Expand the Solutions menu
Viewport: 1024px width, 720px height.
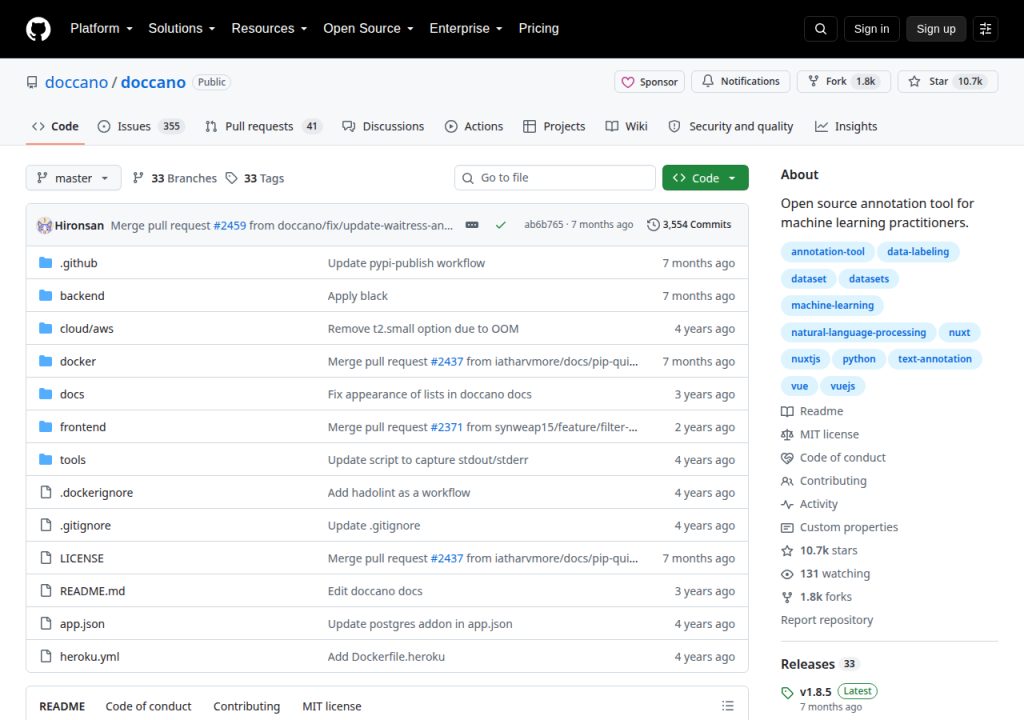point(182,29)
